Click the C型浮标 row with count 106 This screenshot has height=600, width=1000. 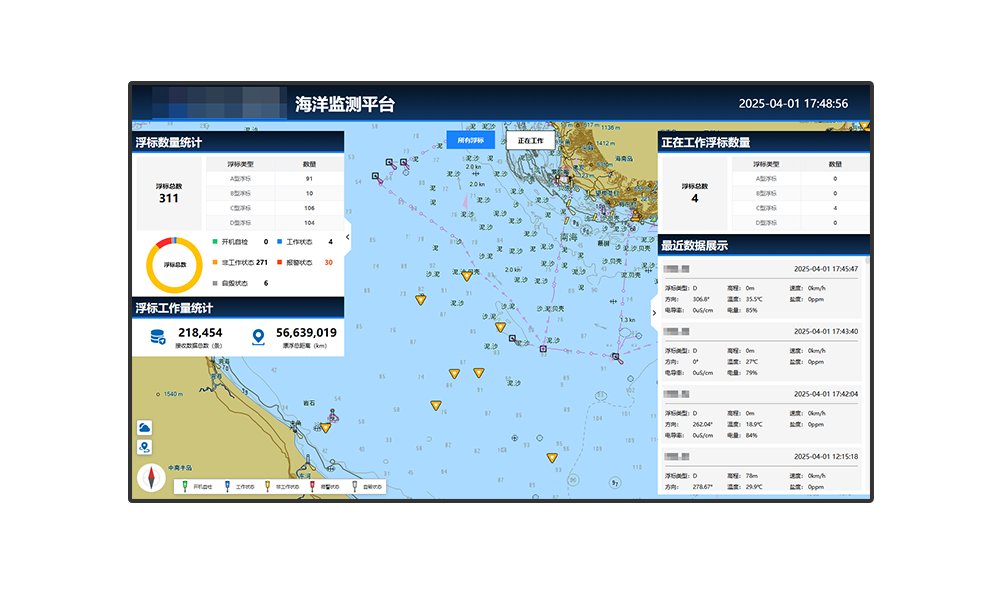(275, 208)
